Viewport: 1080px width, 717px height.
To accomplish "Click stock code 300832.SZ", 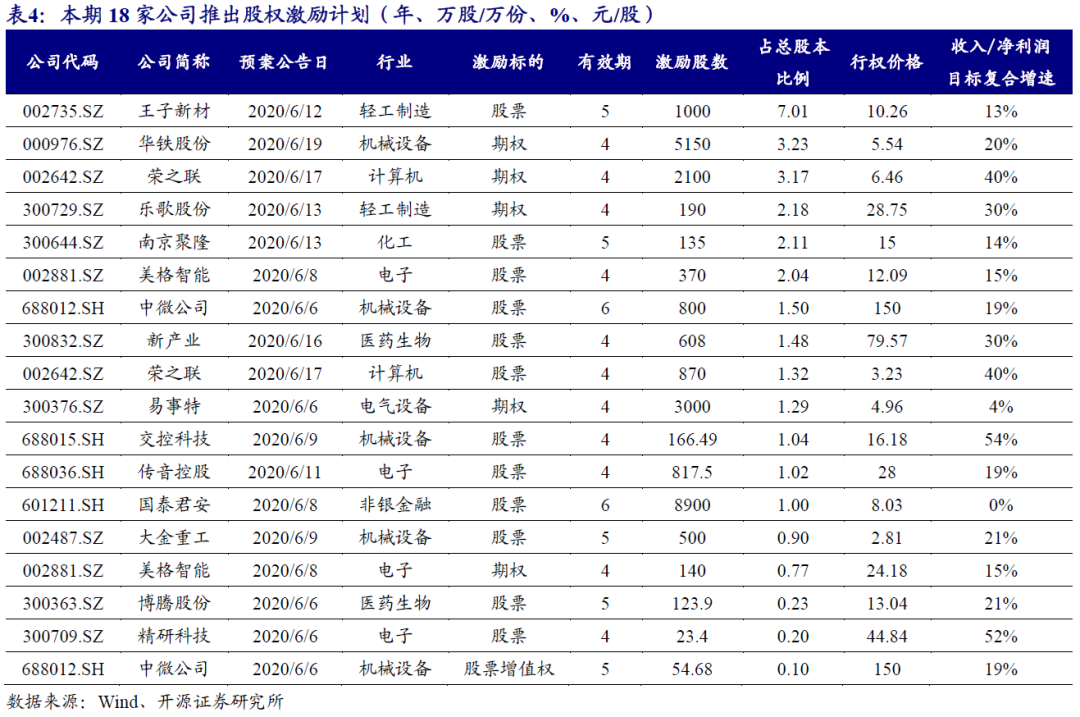I will (63, 341).
